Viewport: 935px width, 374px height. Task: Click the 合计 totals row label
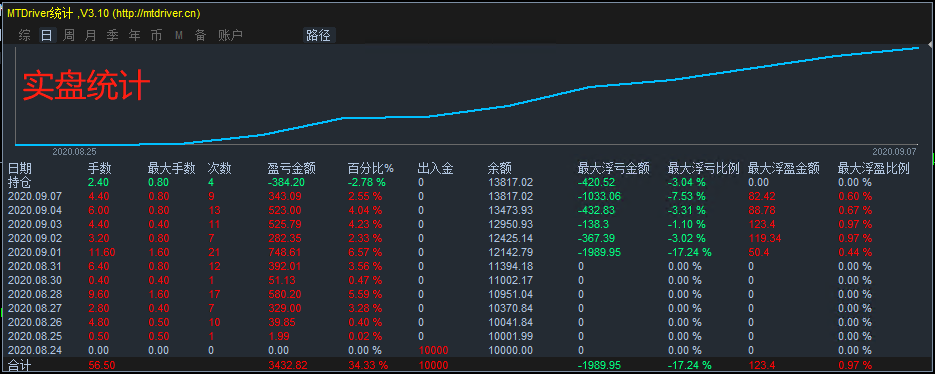click(x=19, y=364)
